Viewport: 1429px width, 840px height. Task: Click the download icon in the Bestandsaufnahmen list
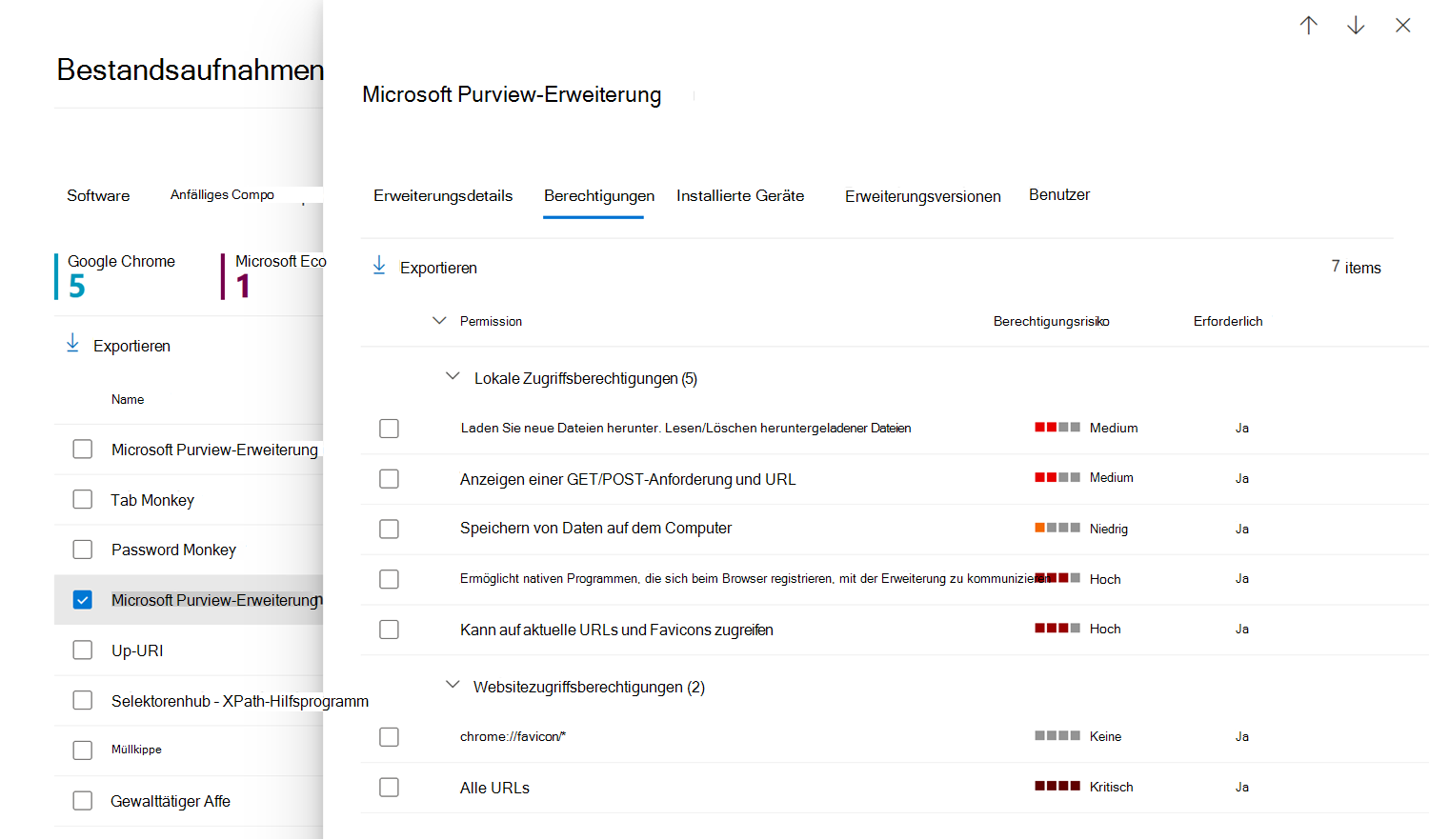[72, 344]
